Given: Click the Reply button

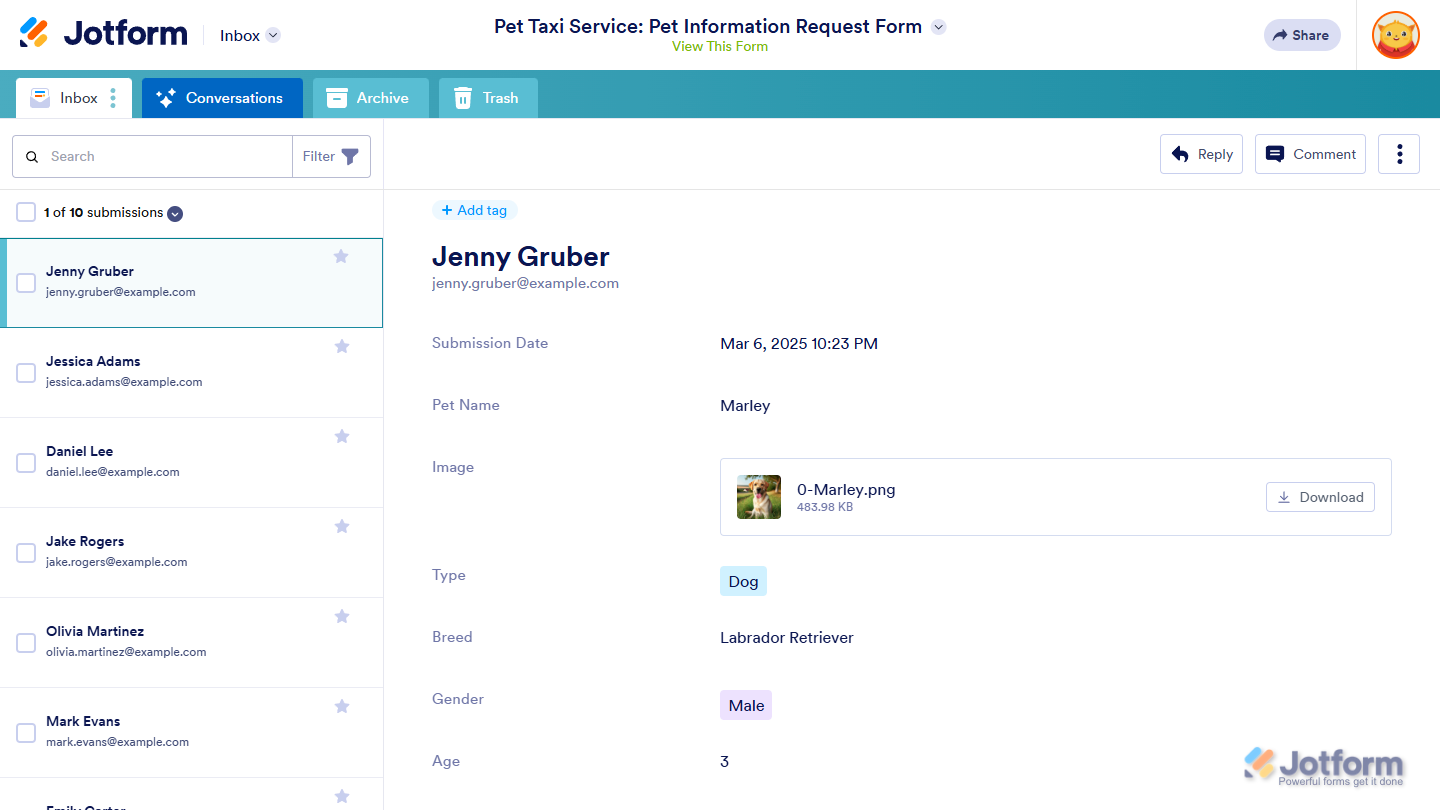Looking at the screenshot, I should click(1201, 154).
